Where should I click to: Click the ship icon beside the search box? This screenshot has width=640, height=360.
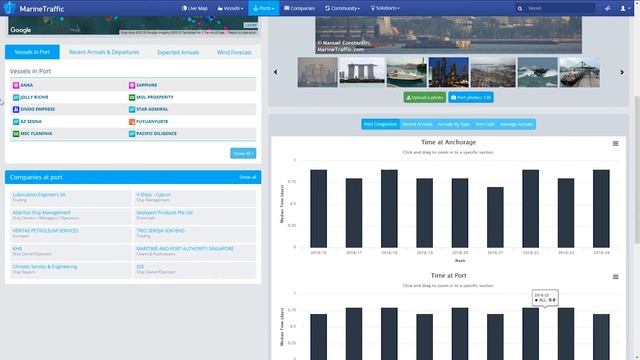607,8
